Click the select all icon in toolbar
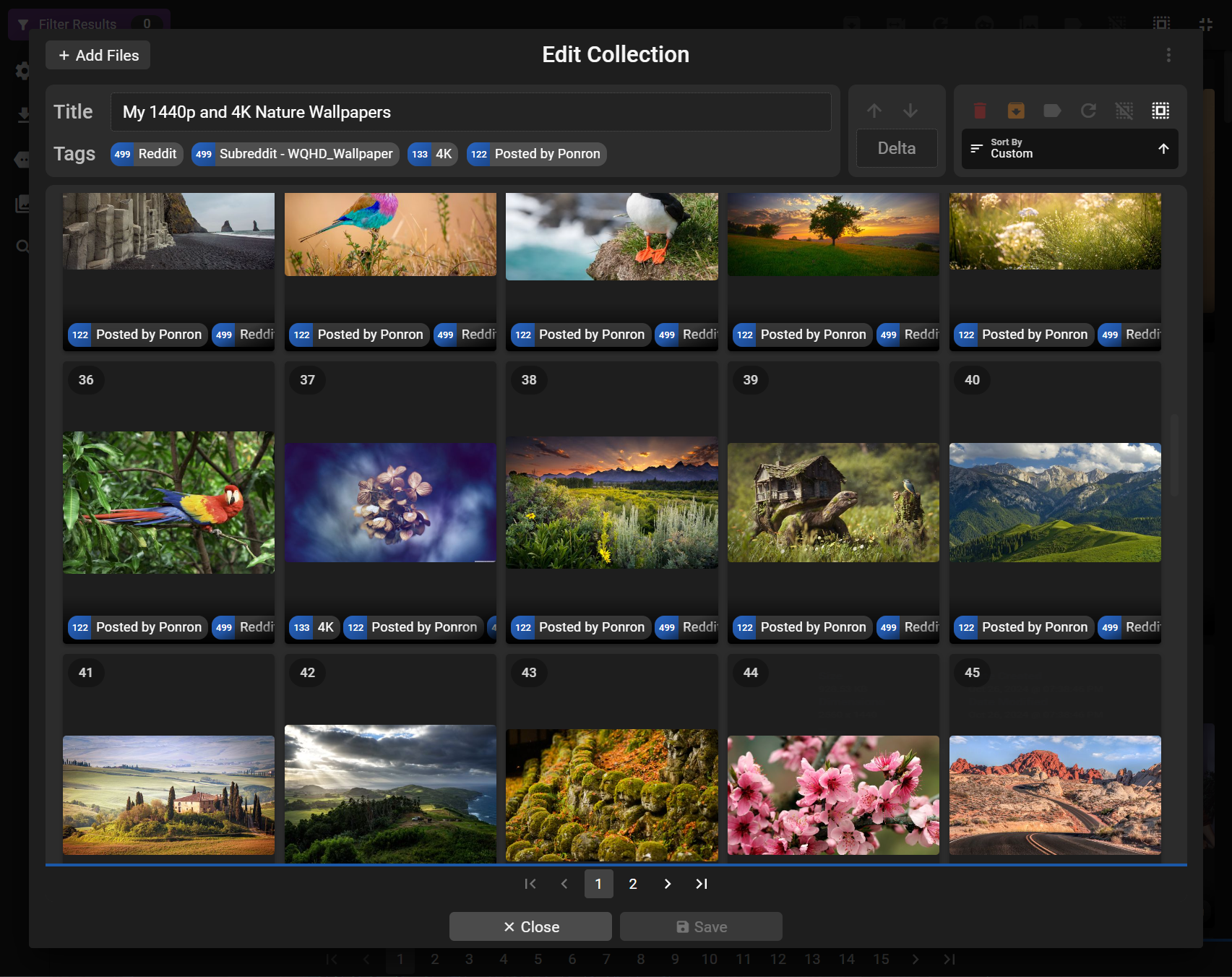This screenshot has width=1232, height=977. 1160,111
